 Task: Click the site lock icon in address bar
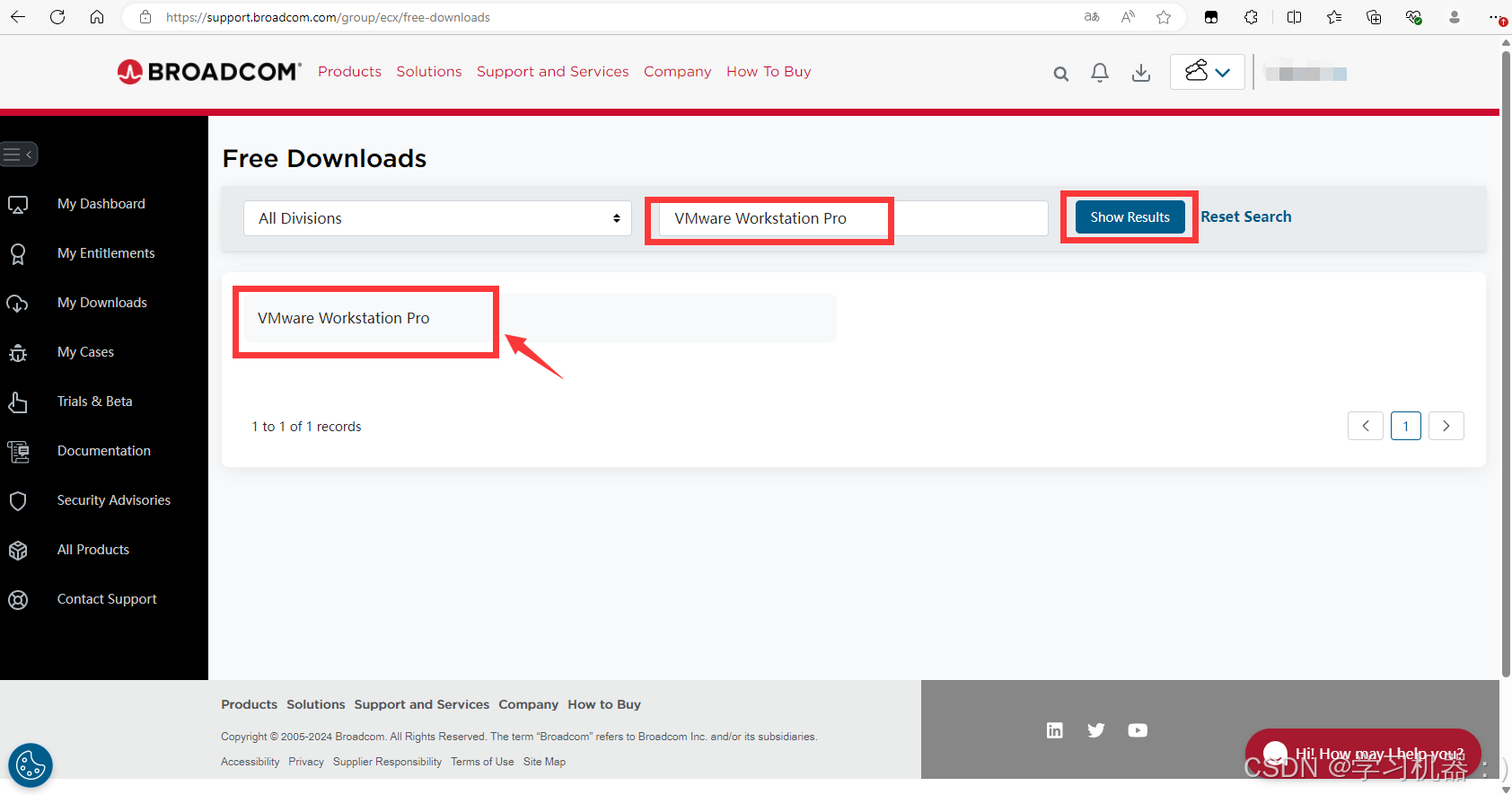145,17
